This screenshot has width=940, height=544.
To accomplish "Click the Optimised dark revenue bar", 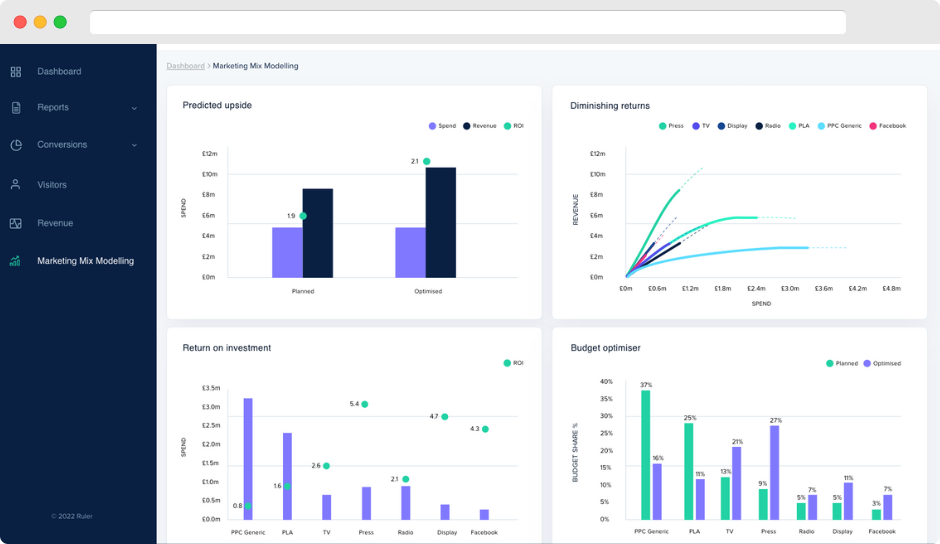I will point(441,223).
